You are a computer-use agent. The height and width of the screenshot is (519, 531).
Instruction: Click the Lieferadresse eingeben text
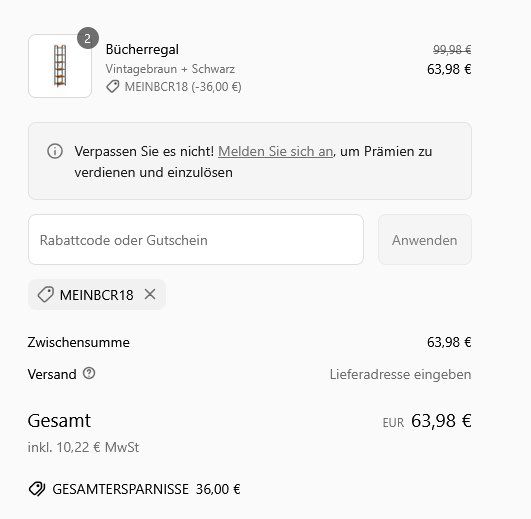coord(400,374)
